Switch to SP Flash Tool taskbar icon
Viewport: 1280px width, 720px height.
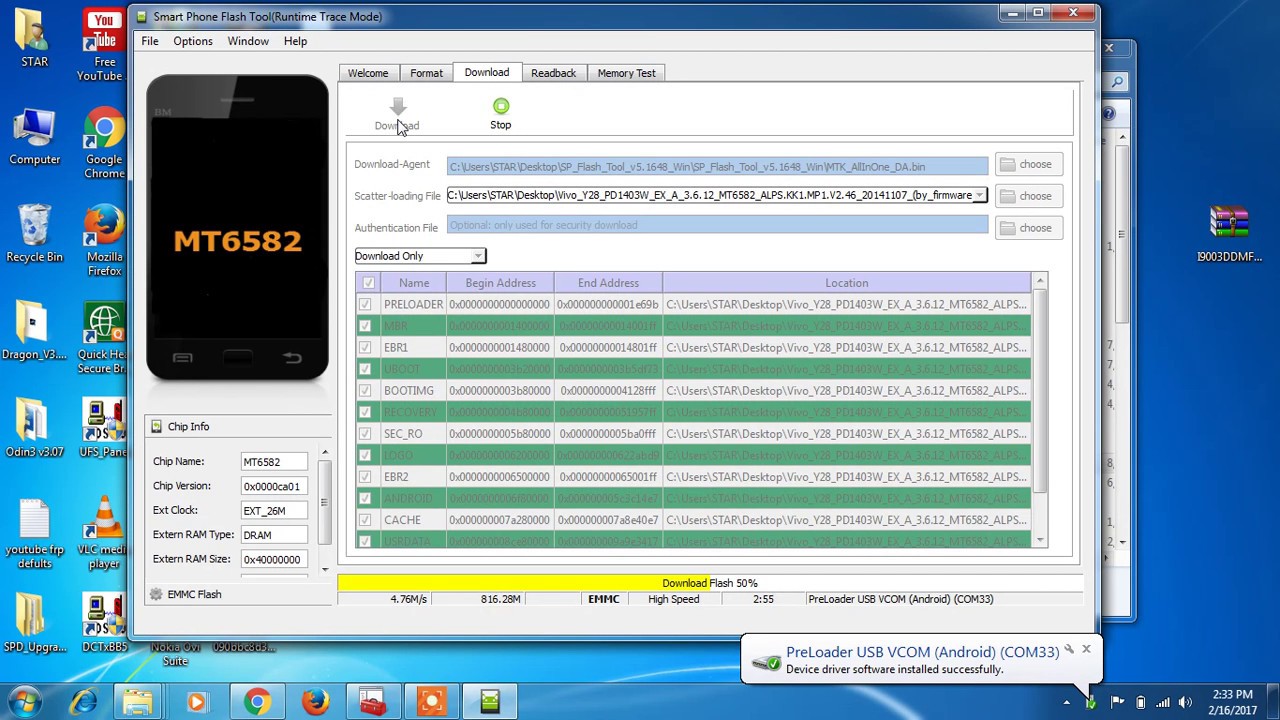pos(490,702)
